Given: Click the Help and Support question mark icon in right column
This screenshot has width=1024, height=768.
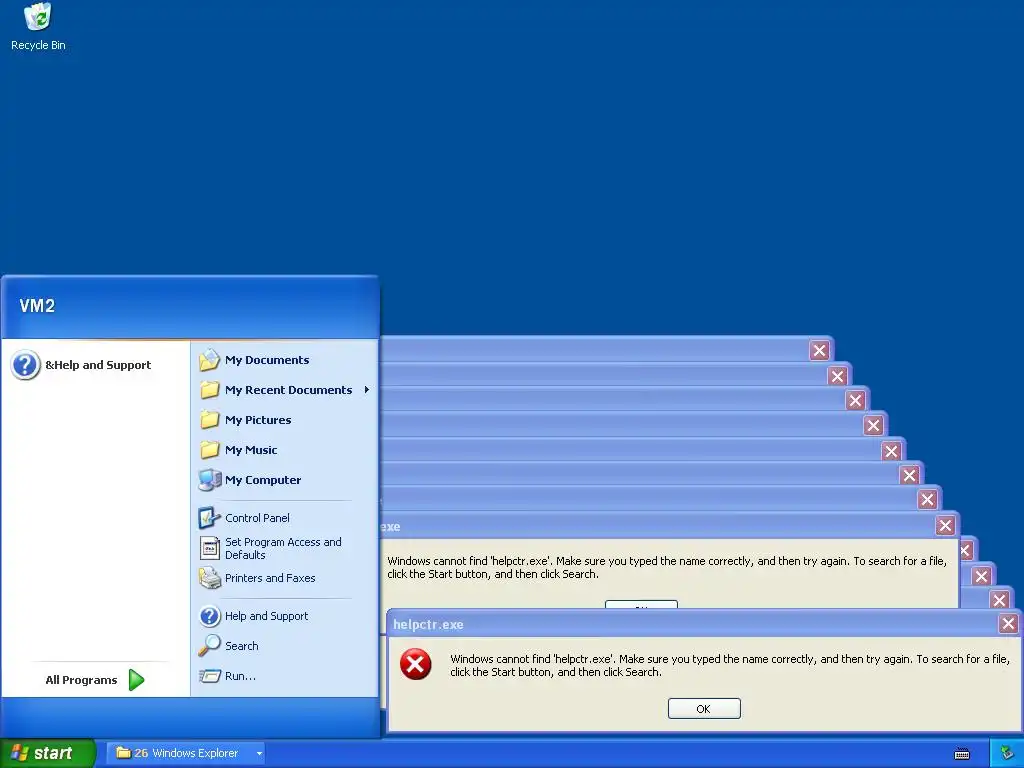Looking at the screenshot, I should tap(210, 616).
